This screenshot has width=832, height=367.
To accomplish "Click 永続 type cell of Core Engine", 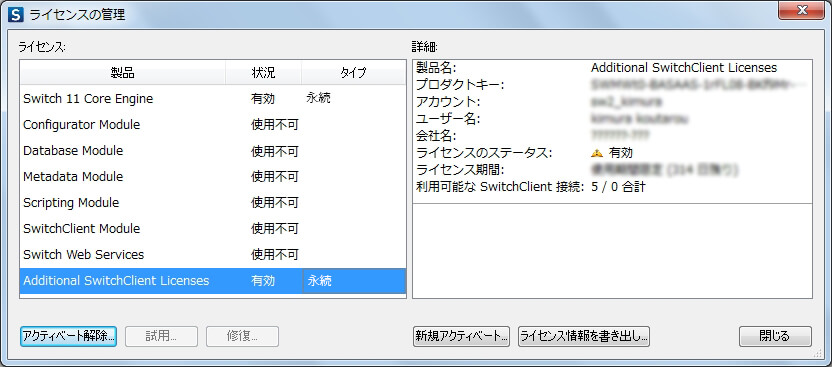I will [x=318, y=99].
